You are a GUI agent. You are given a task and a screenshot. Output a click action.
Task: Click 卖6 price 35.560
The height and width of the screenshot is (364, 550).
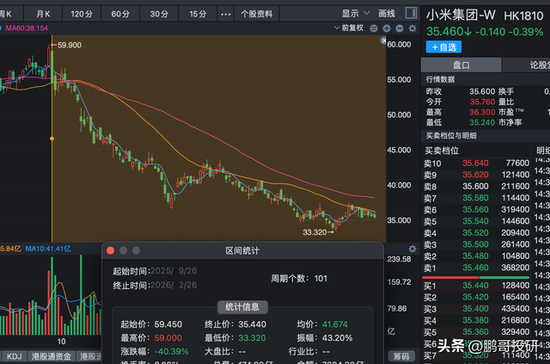475,209
